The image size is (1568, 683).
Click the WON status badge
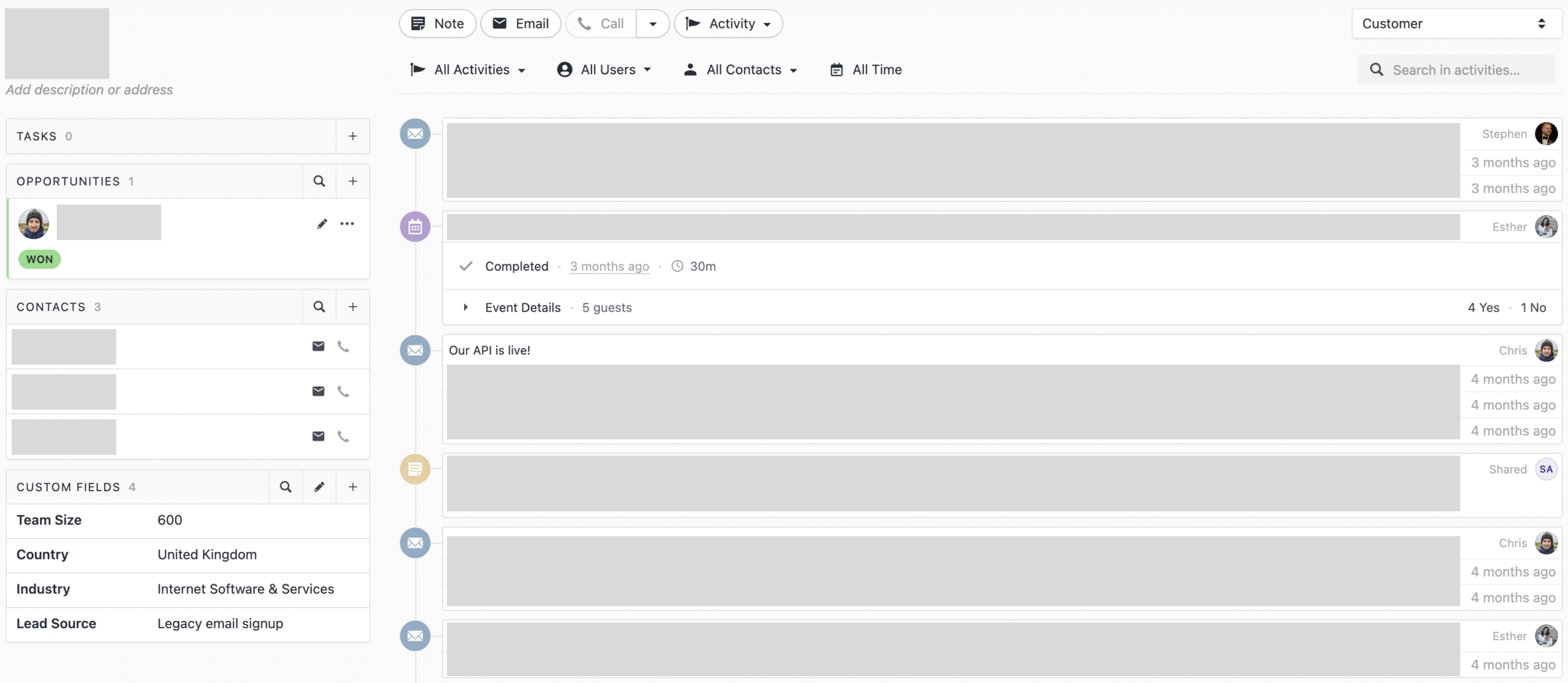coord(40,259)
